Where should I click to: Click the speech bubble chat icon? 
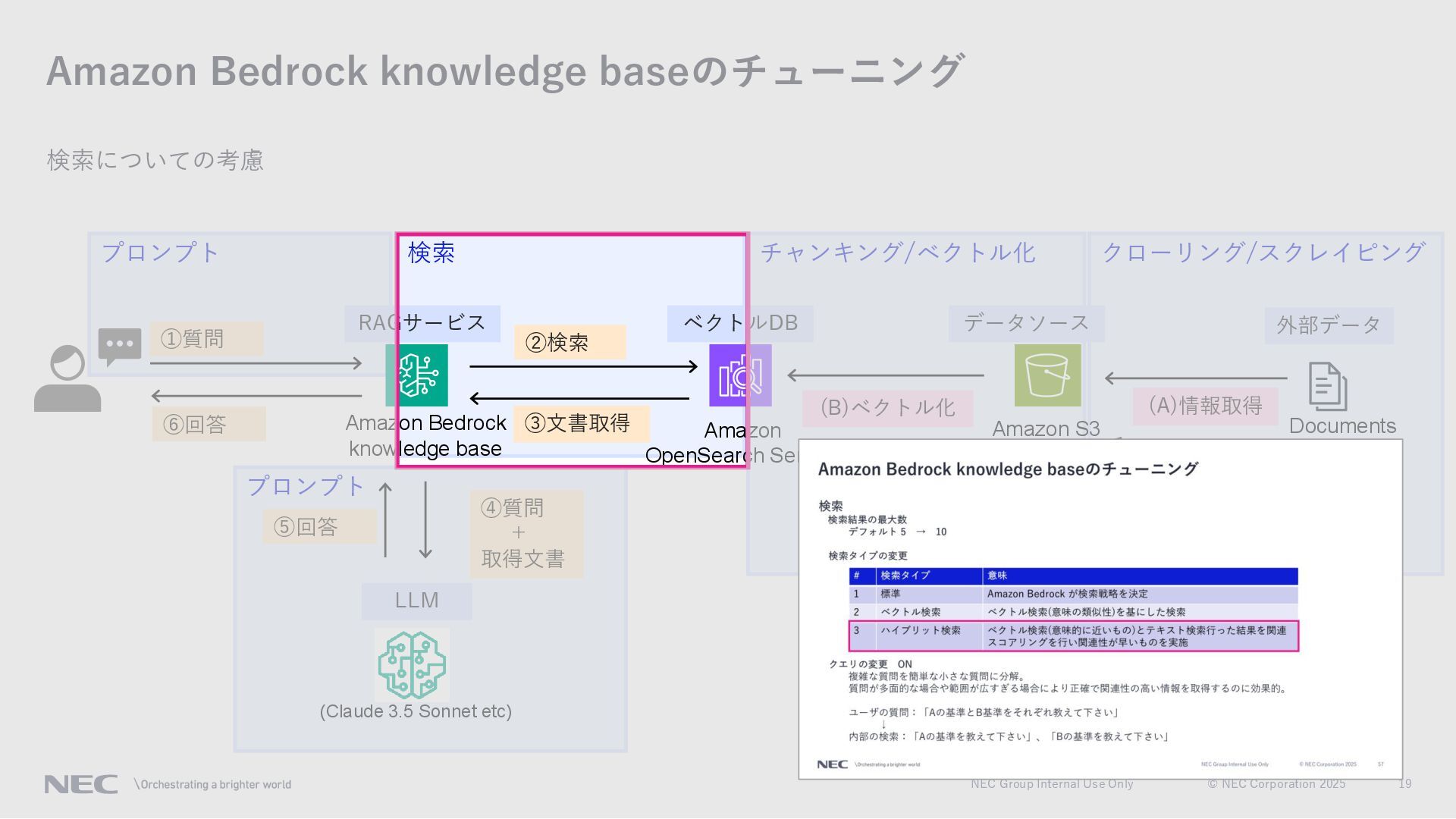click(119, 346)
